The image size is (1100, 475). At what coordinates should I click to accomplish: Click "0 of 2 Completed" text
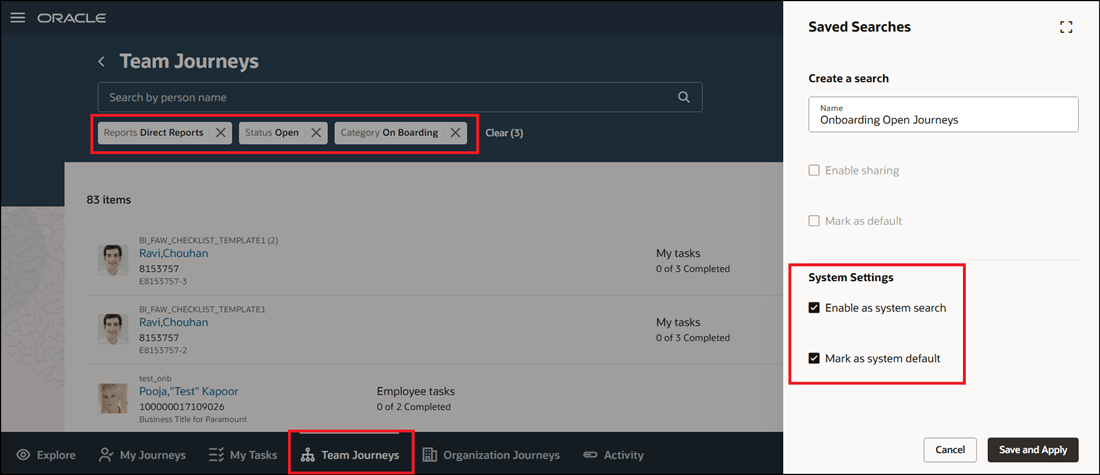point(413,406)
